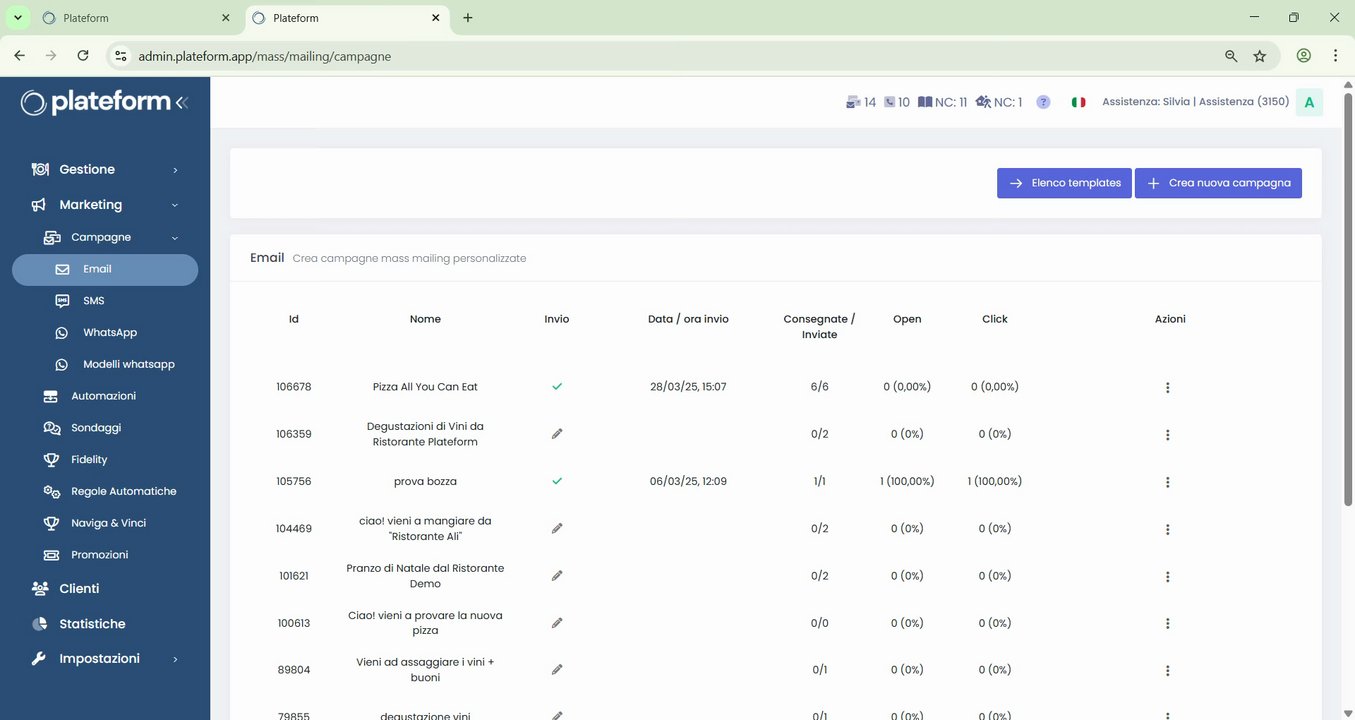Click the Italian flag language icon
The width and height of the screenshot is (1355, 720).
click(1078, 102)
